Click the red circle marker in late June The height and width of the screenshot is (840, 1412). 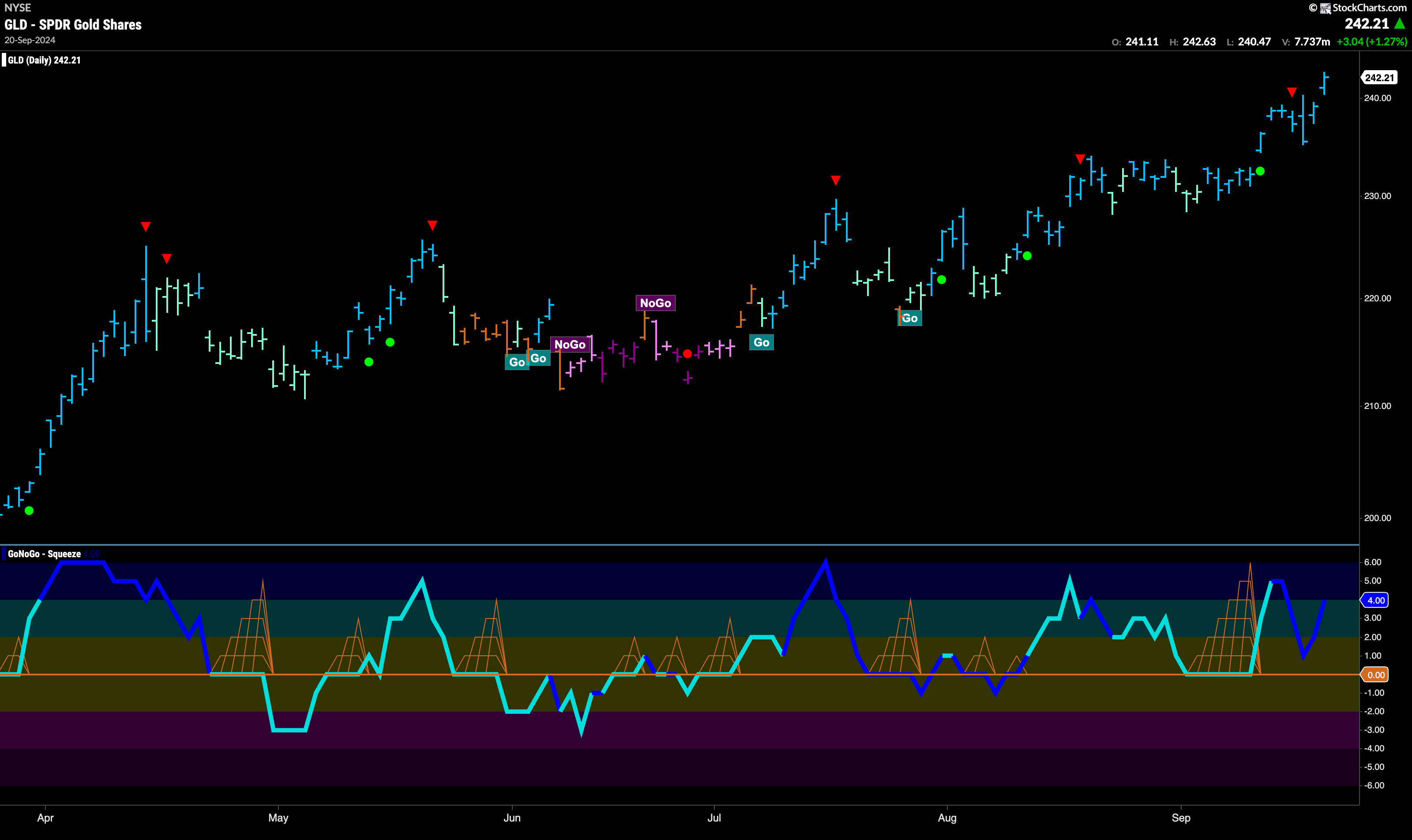687,354
